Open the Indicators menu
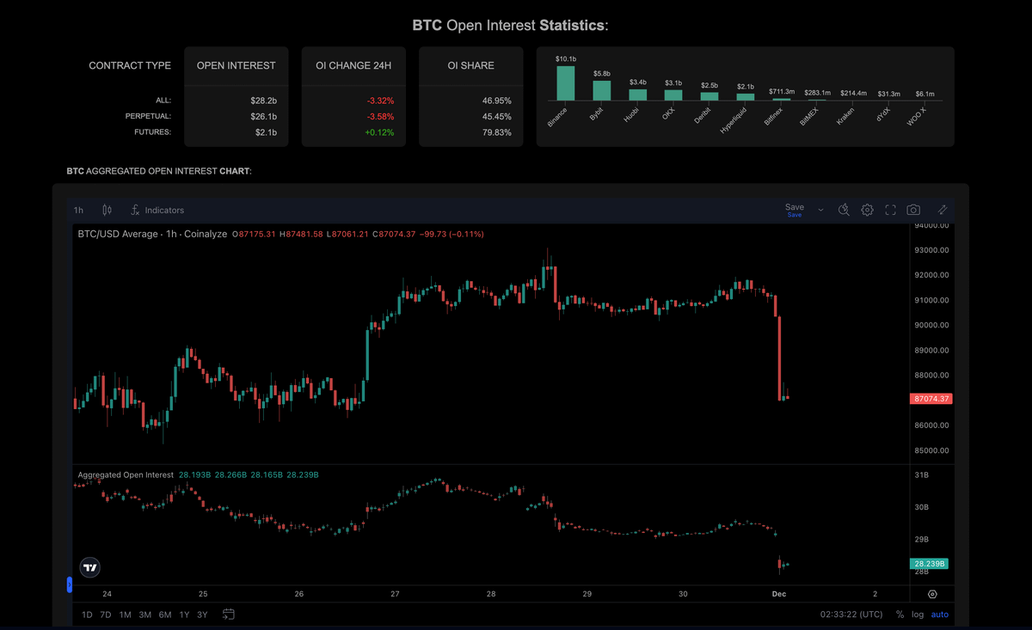The image size is (1032, 630). point(157,210)
